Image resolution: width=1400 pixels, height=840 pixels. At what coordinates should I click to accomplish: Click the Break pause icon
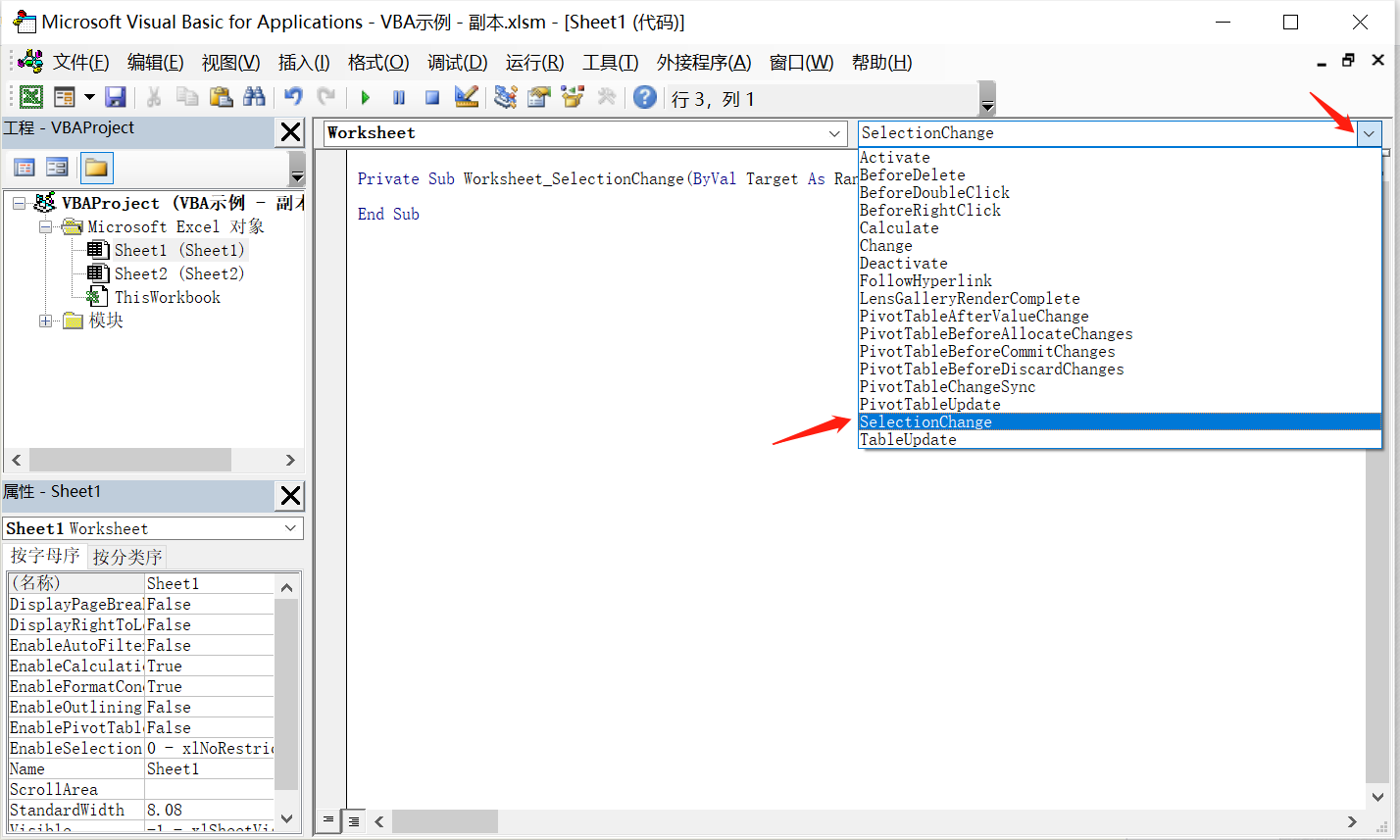click(399, 97)
